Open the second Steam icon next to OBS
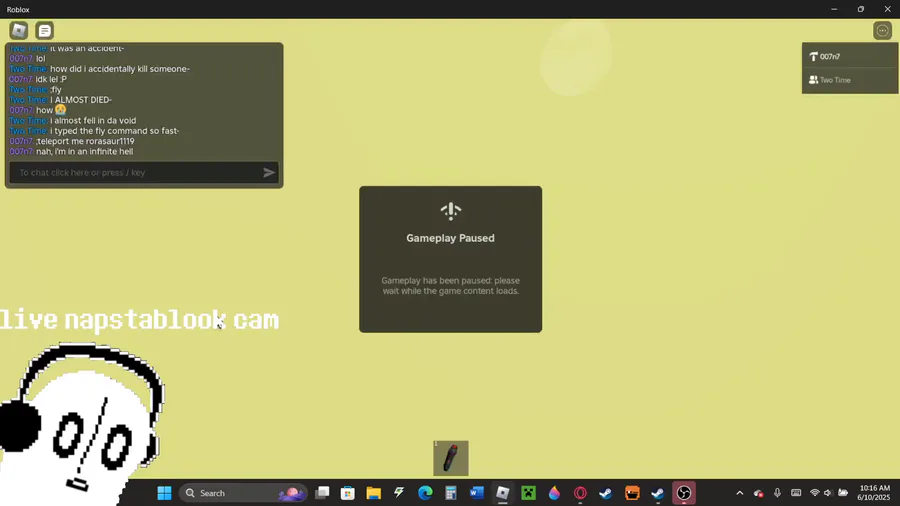This screenshot has height=506, width=900. [x=658, y=493]
